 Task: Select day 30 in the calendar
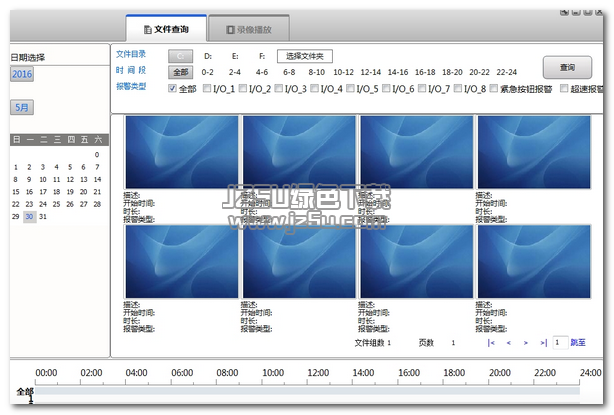29,217
